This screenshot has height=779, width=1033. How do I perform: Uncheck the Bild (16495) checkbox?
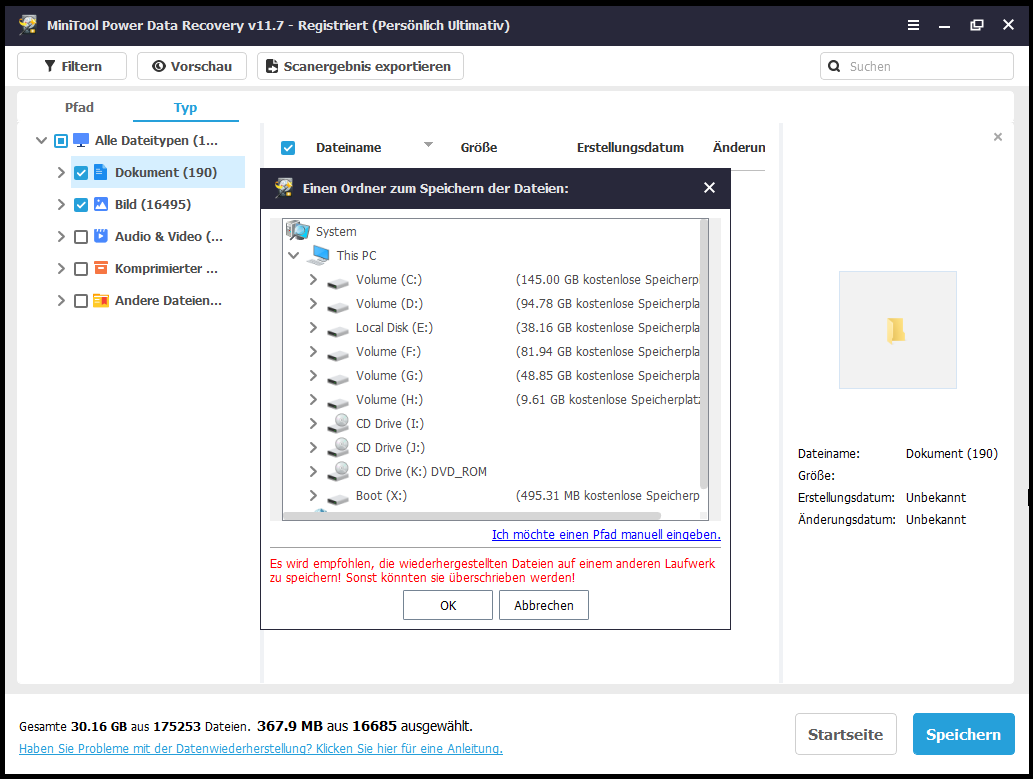tap(81, 204)
